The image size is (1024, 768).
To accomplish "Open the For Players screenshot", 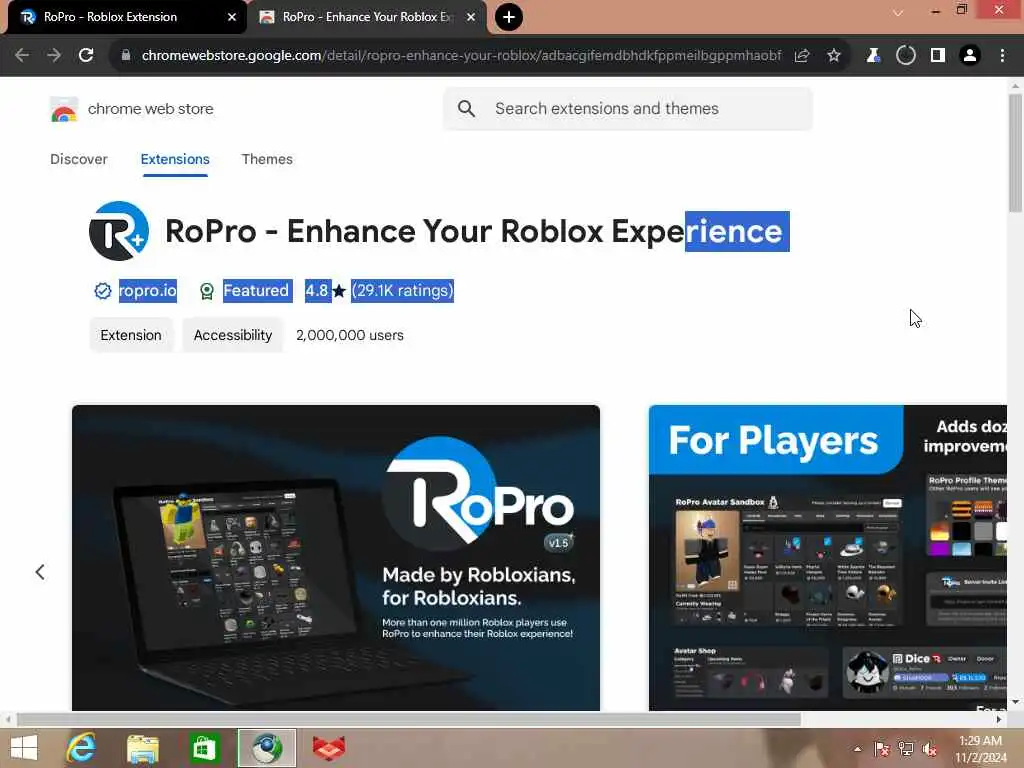I will (827, 558).
